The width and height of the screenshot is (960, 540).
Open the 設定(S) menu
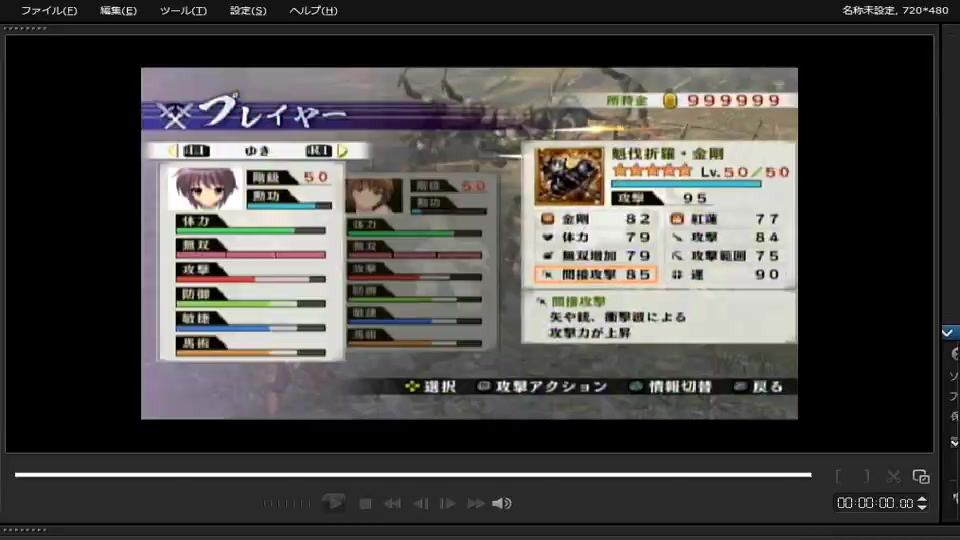click(x=248, y=10)
